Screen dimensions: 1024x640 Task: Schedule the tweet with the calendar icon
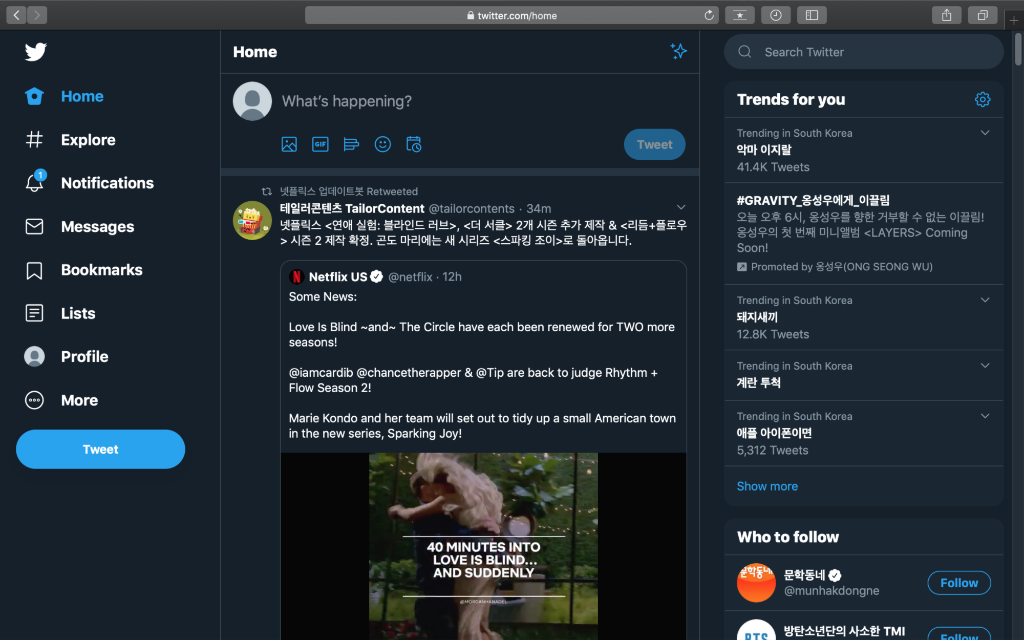click(414, 144)
